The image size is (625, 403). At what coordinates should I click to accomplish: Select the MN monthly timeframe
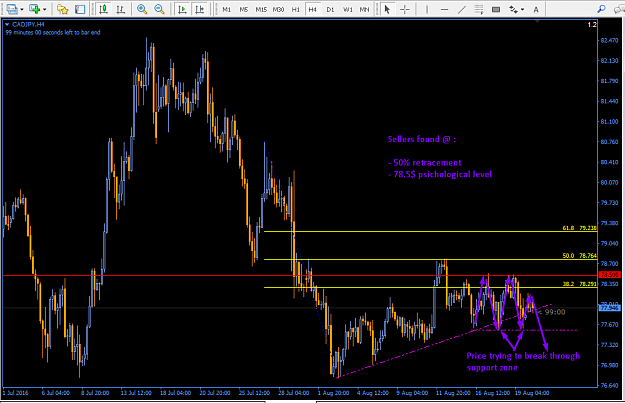point(364,9)
